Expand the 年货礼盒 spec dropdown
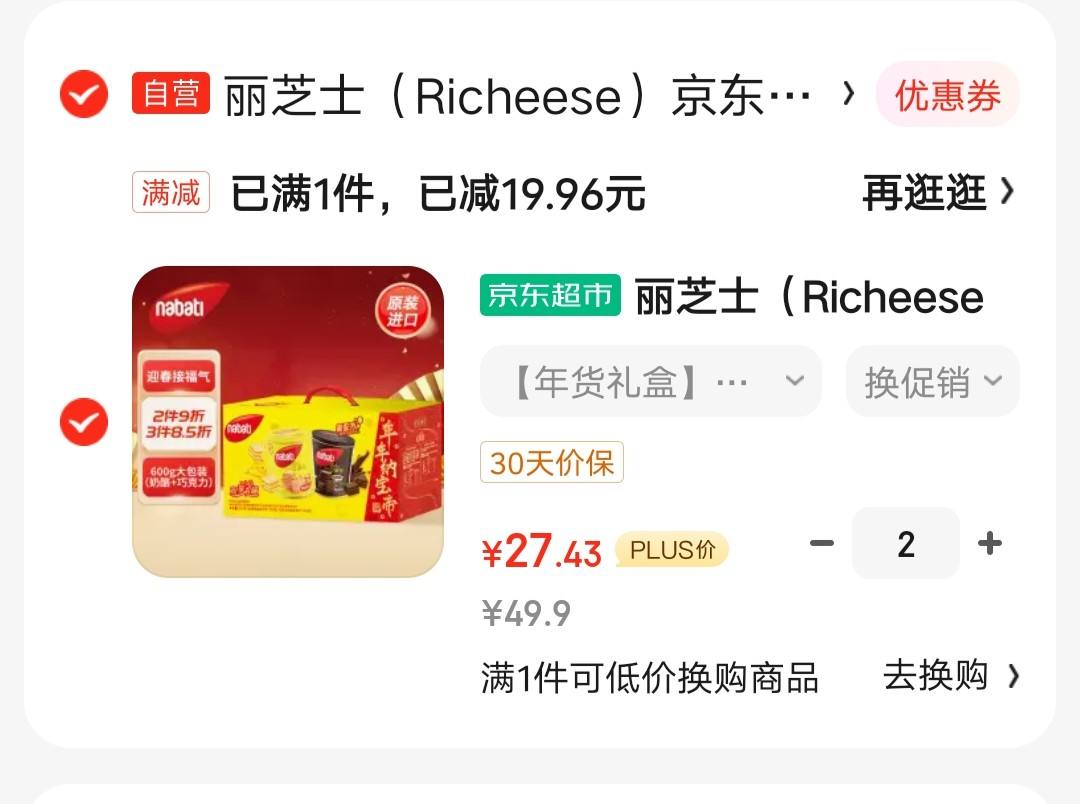The width and height of the screenshot is (1080, 804). click(651, 381)
